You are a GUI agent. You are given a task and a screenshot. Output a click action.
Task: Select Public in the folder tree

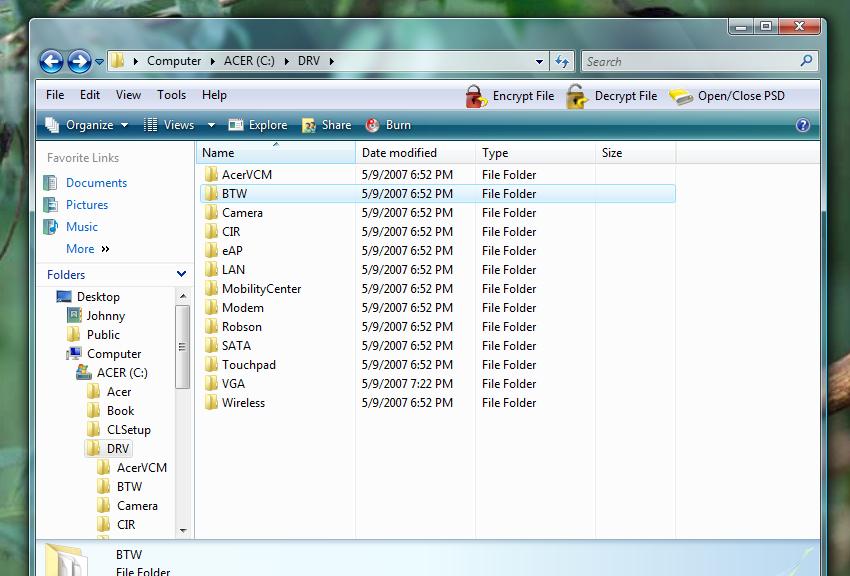click(x=103, y=335)
